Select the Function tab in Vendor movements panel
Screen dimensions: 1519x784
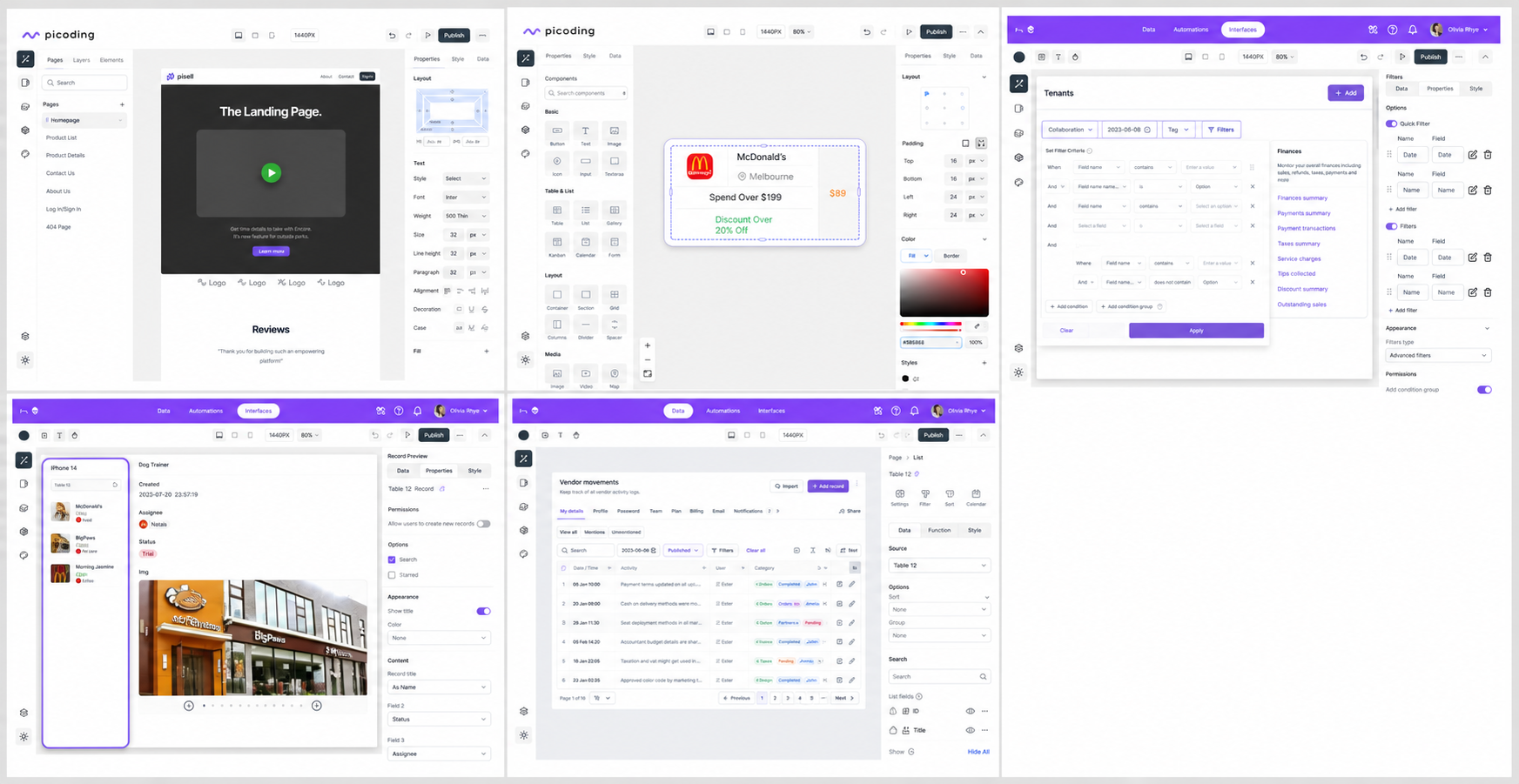pos(939,530)
